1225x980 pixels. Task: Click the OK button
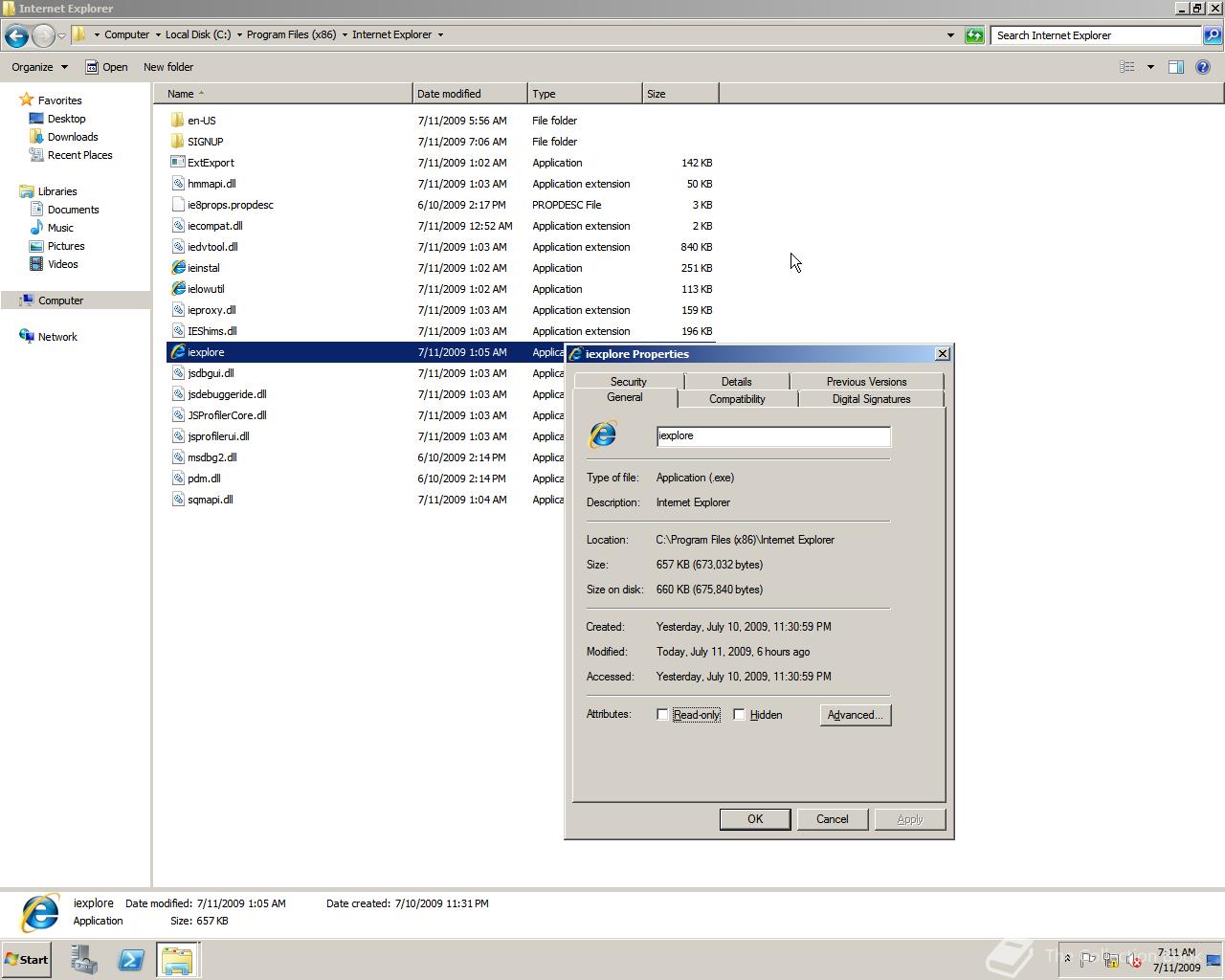click(755, 819)
